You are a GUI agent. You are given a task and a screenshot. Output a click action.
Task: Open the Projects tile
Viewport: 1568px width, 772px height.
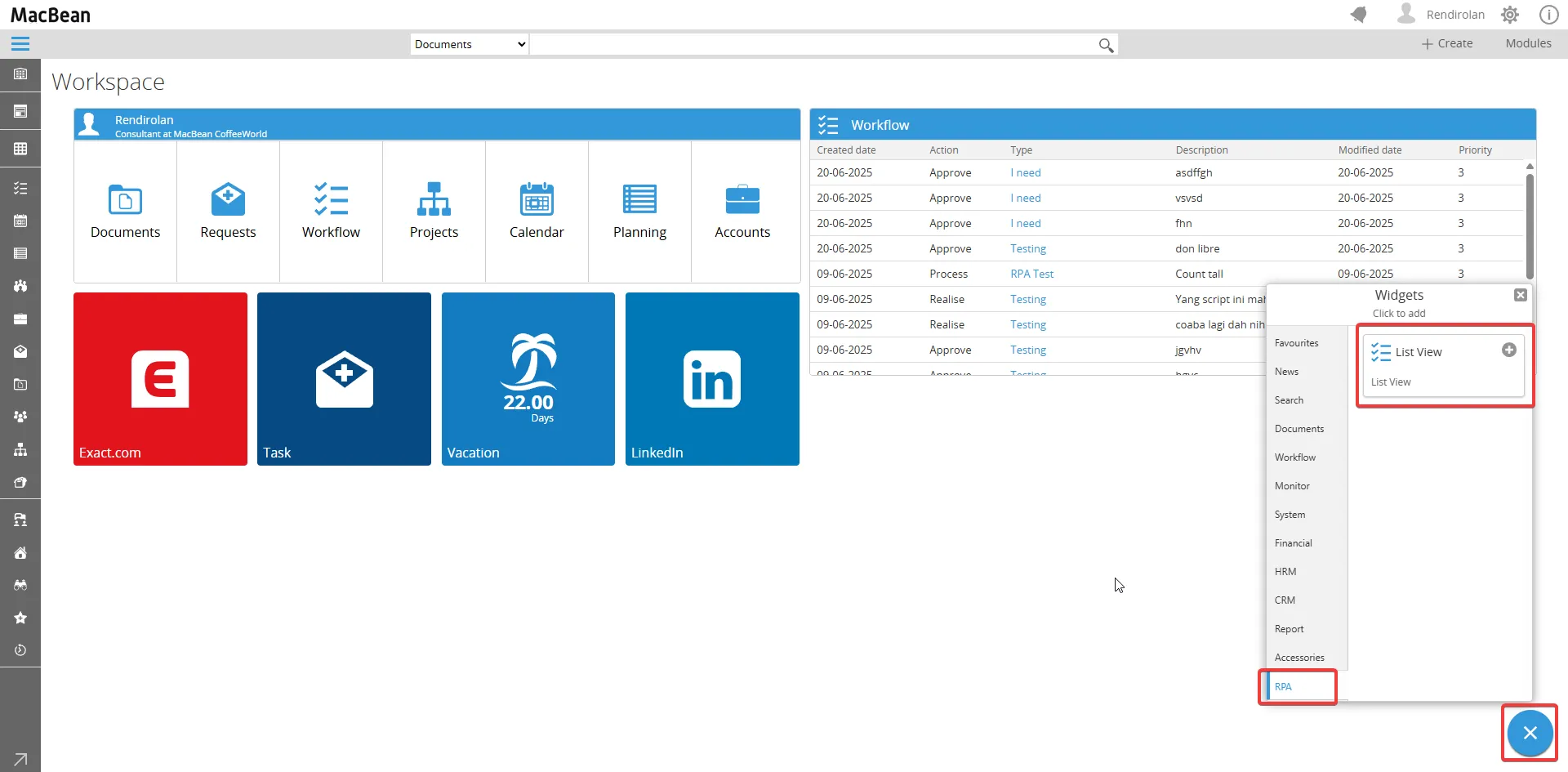pos(434,211)
